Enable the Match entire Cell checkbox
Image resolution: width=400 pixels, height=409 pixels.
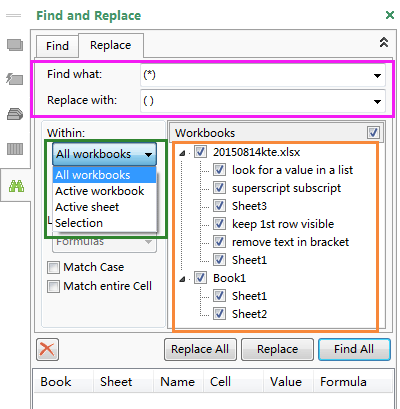(53, 286)
